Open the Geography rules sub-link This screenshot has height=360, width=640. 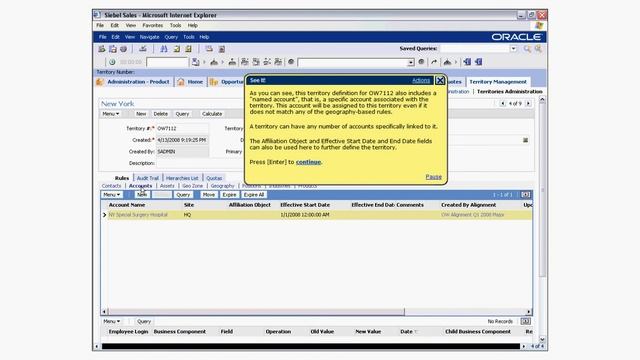222,186
